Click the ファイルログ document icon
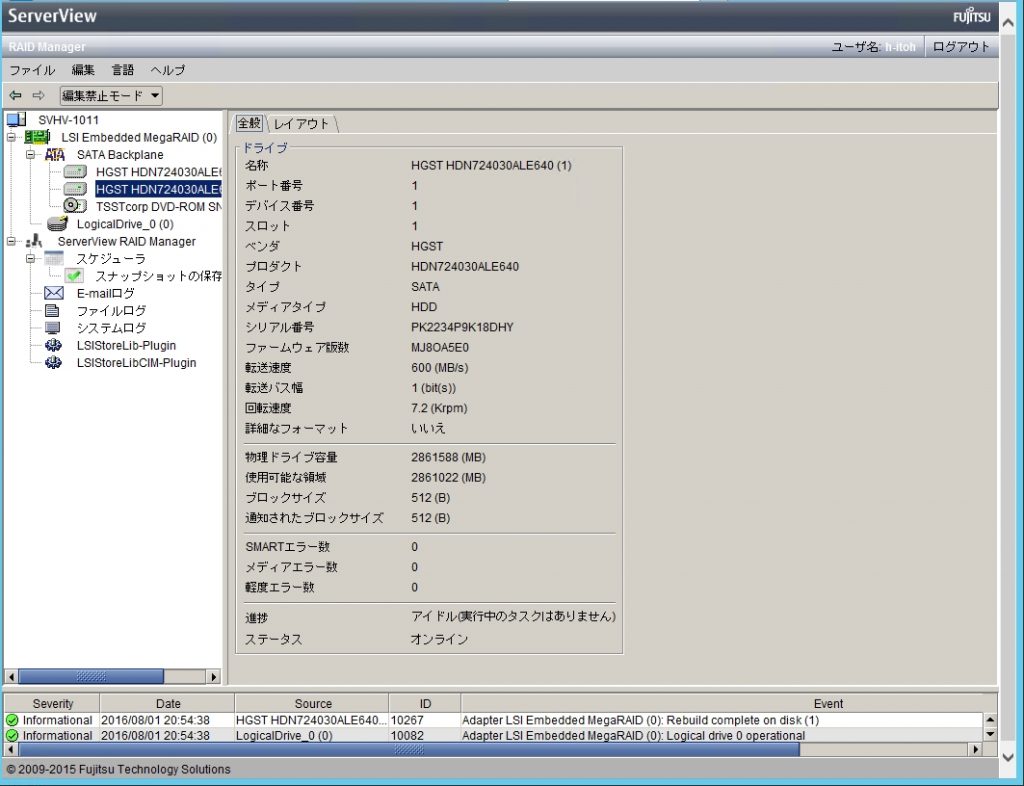 52,311
